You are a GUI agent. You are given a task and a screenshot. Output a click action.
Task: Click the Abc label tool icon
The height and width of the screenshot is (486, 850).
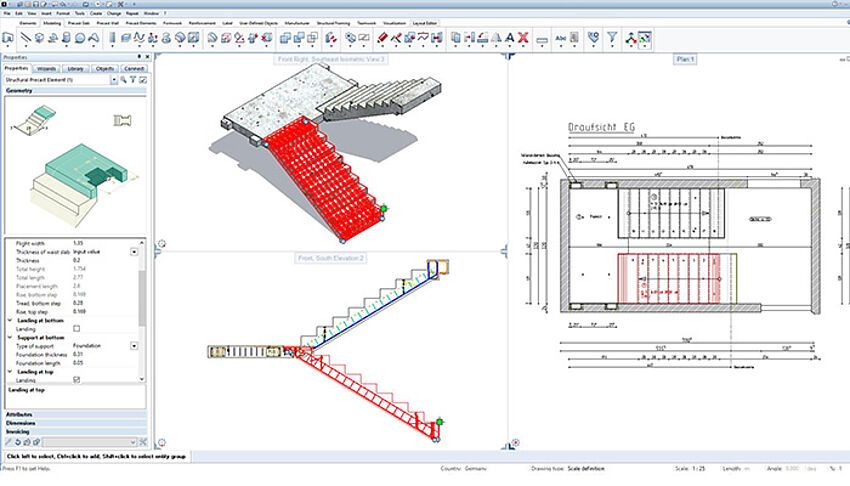click(561, 38)
